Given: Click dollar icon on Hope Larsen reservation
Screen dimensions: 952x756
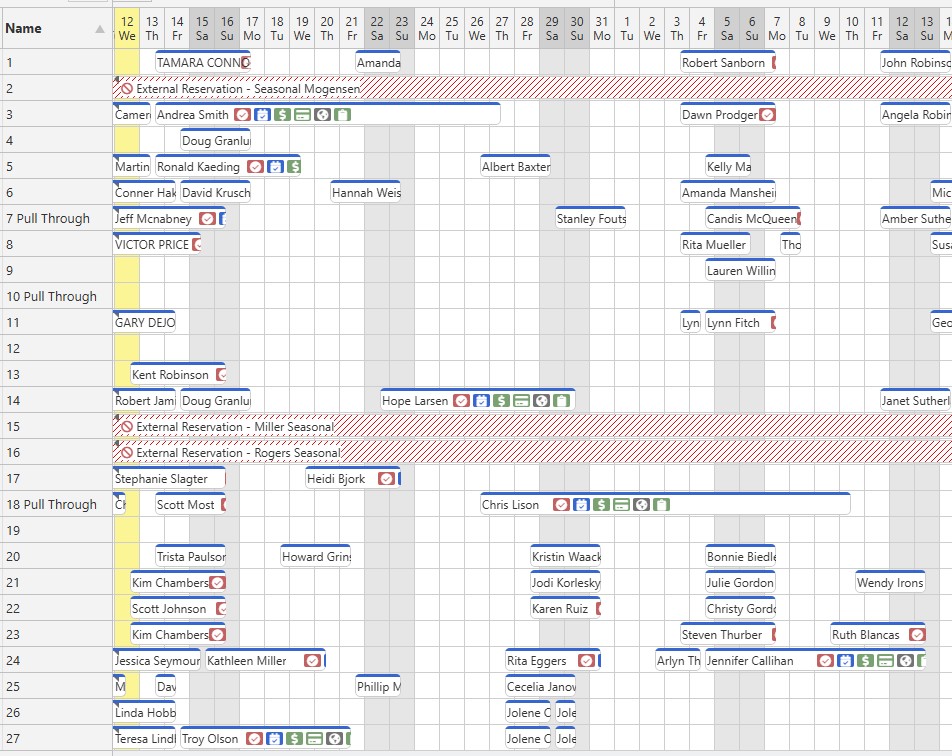Looking at the screenshot, I should (502, 401).
